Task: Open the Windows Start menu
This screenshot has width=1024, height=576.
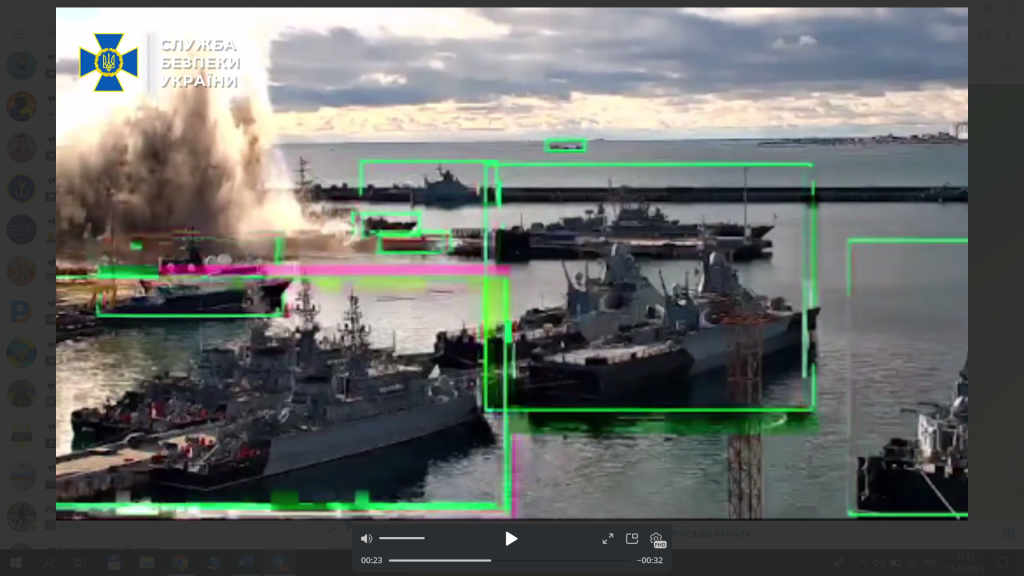Action: [x=16, y=563]
